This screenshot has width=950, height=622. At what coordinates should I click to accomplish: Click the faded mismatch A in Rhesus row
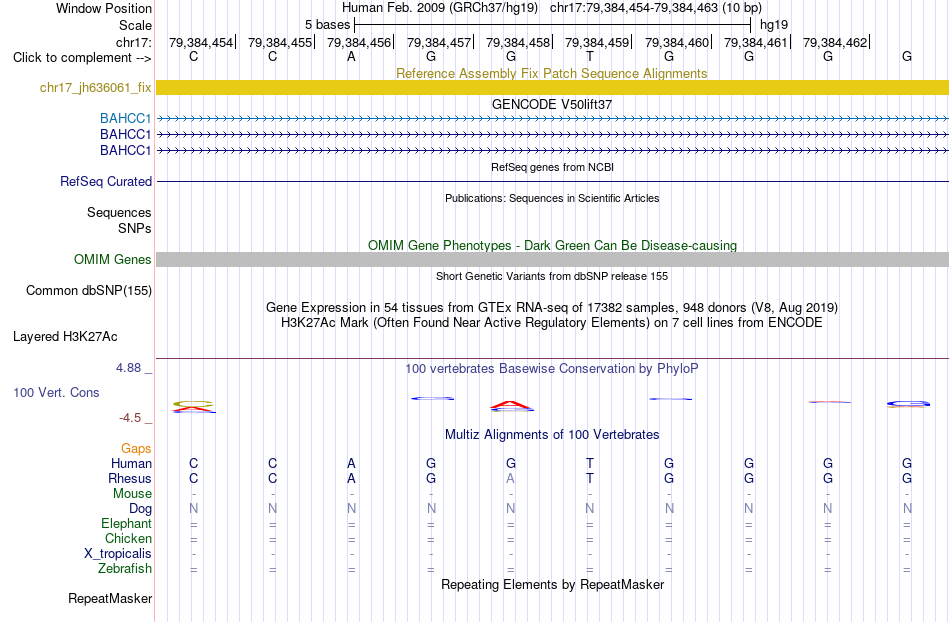511,478
